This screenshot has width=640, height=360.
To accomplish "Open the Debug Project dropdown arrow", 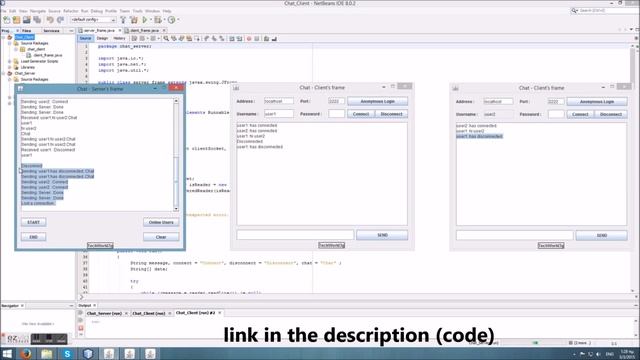I will (x=164, y=20).
